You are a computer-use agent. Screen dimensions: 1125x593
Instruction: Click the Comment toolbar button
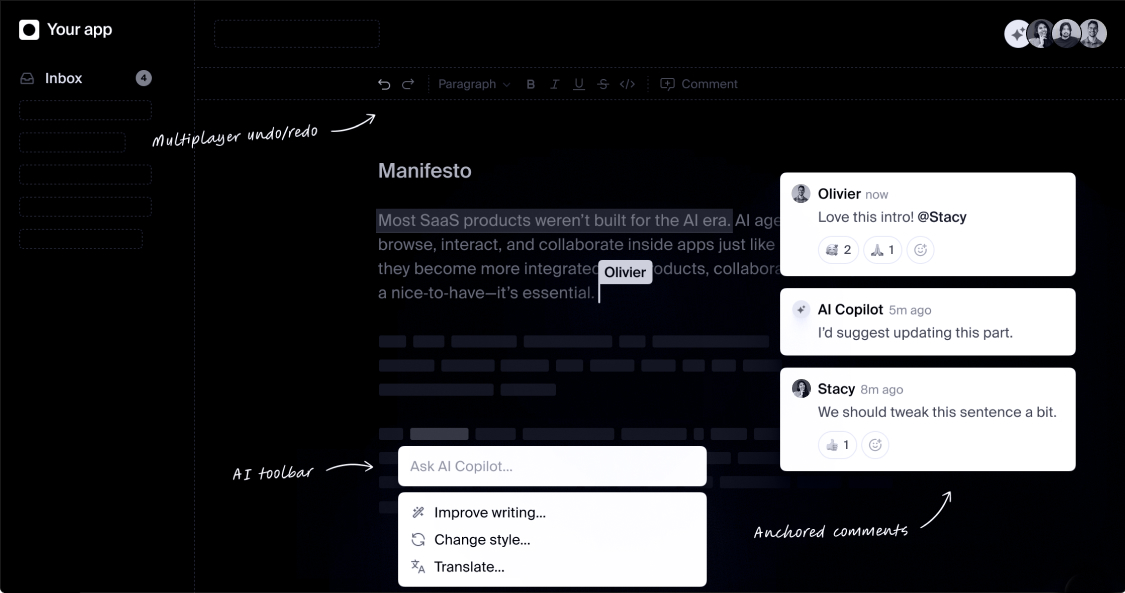click(x=699, y=85)
